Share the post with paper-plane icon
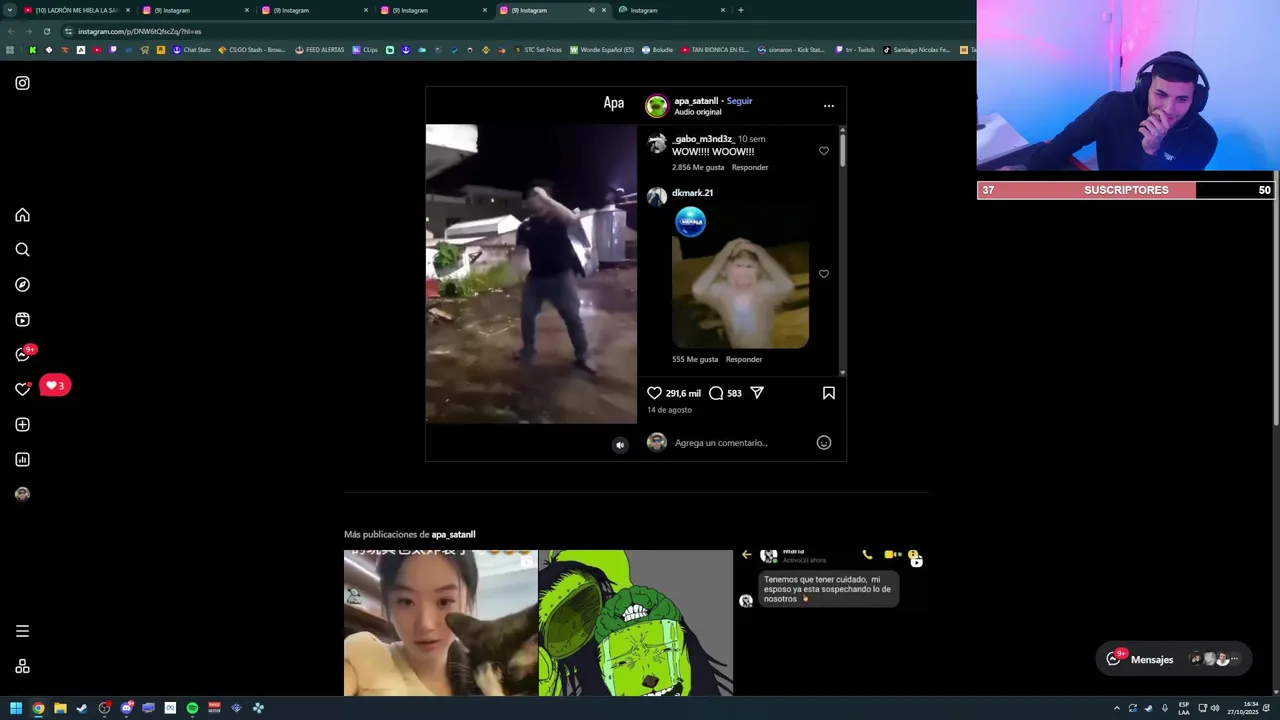 pyautogui.click(x=757, y=393)
